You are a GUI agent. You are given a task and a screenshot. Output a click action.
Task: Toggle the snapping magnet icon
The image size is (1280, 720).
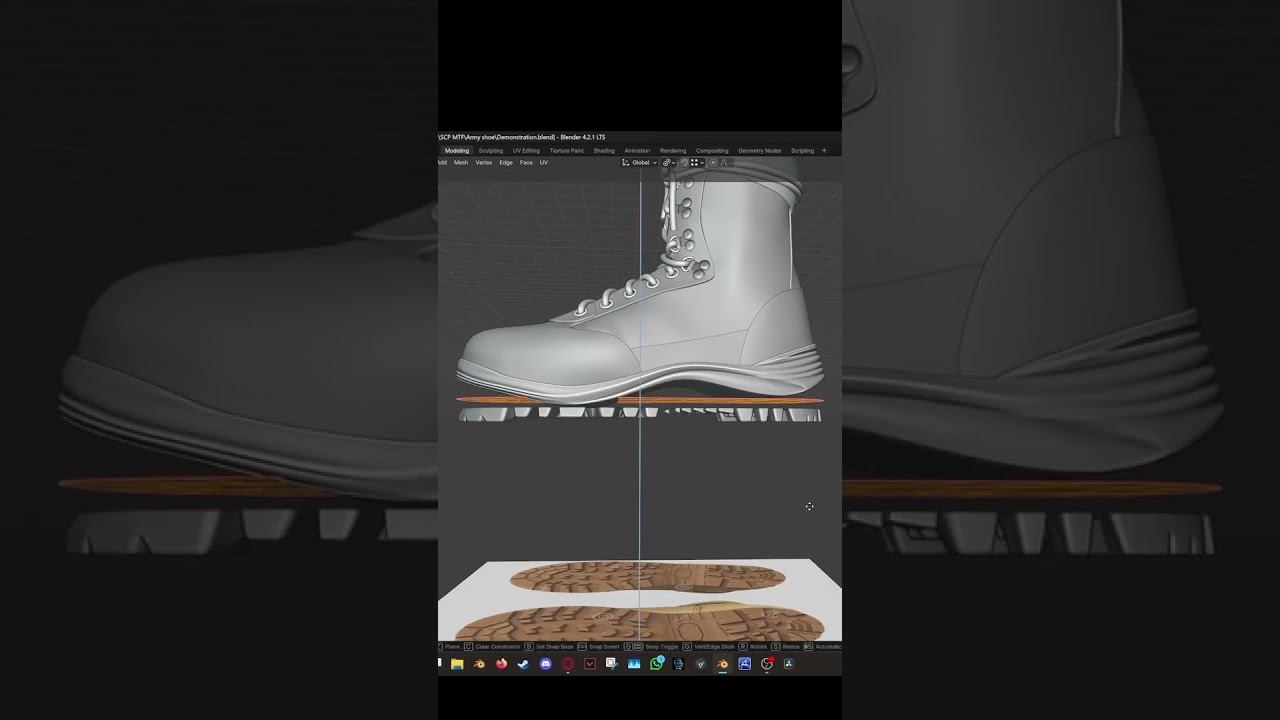pos(684,162)
